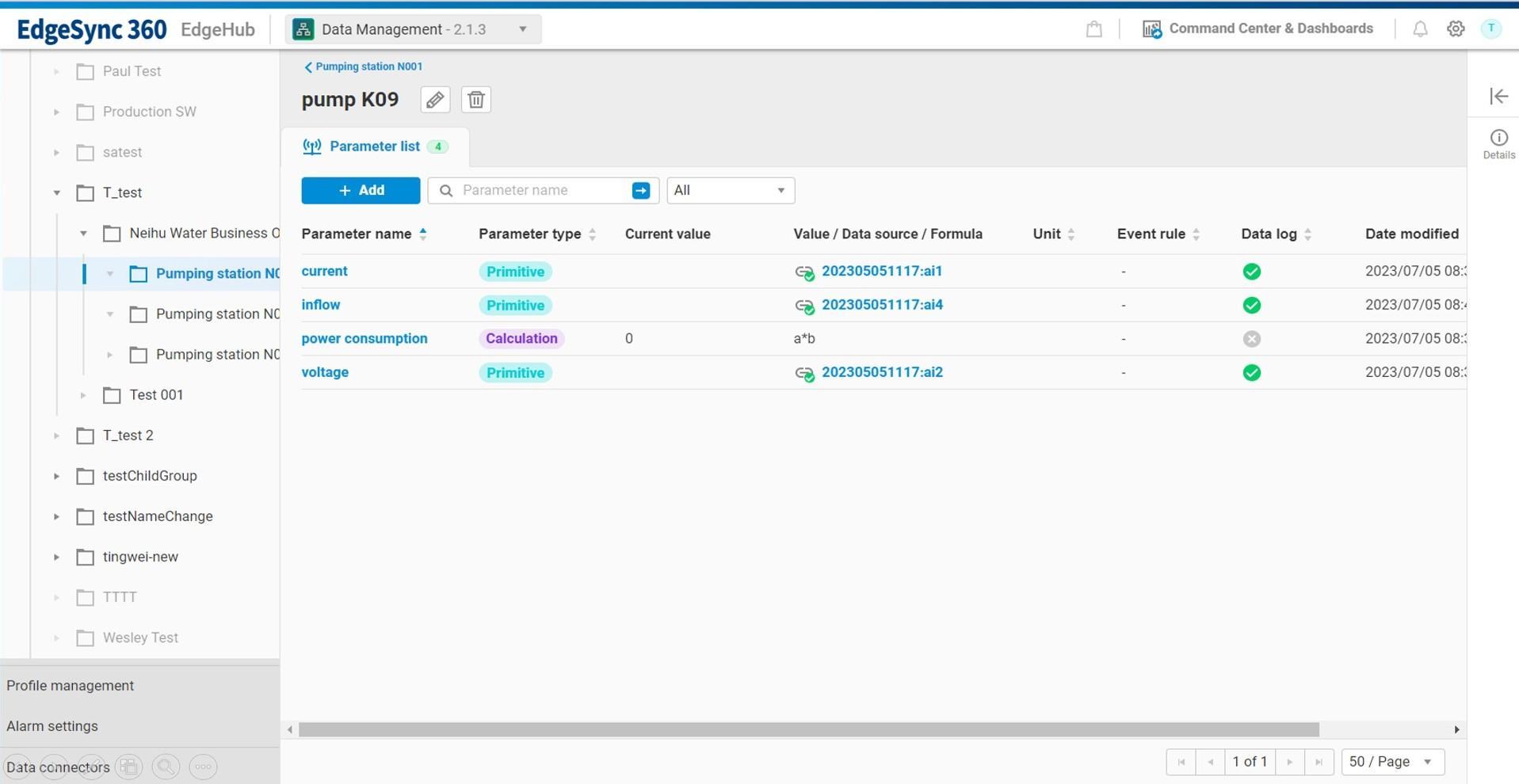Toggle data log status for power consumption
The height and width of the screenshot is (784, 1519).
(1251, 339)
